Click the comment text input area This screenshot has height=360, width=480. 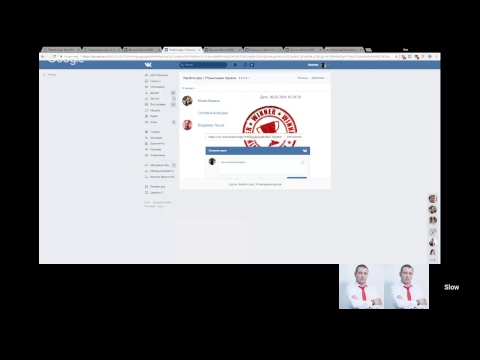262,166
